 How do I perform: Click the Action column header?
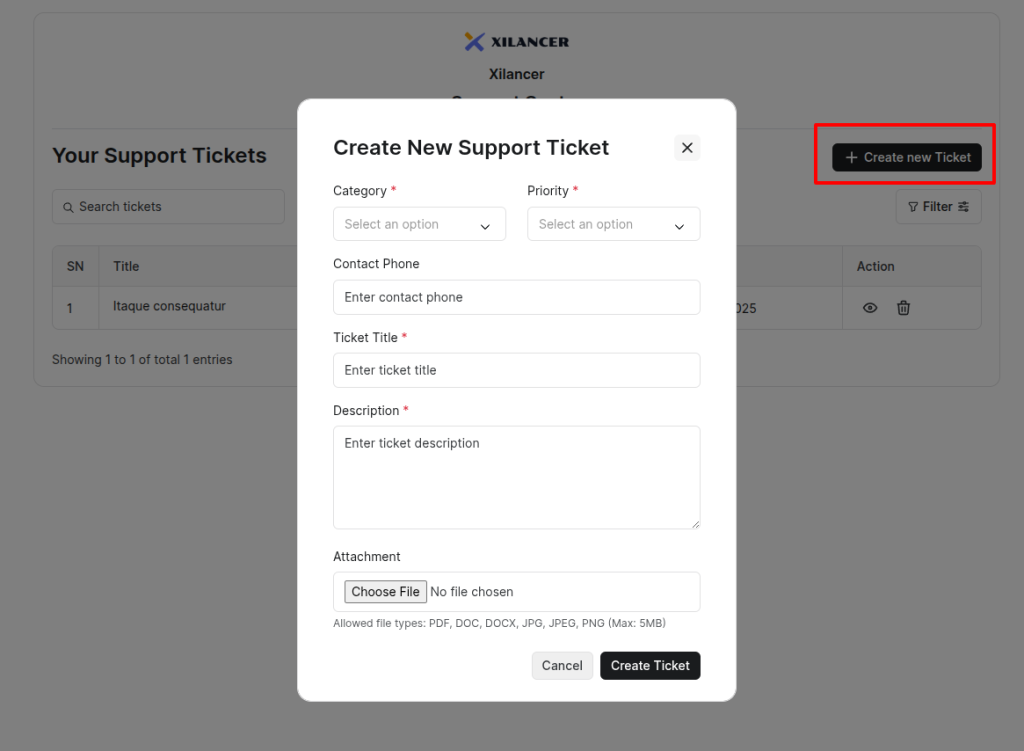pos(875,266)
